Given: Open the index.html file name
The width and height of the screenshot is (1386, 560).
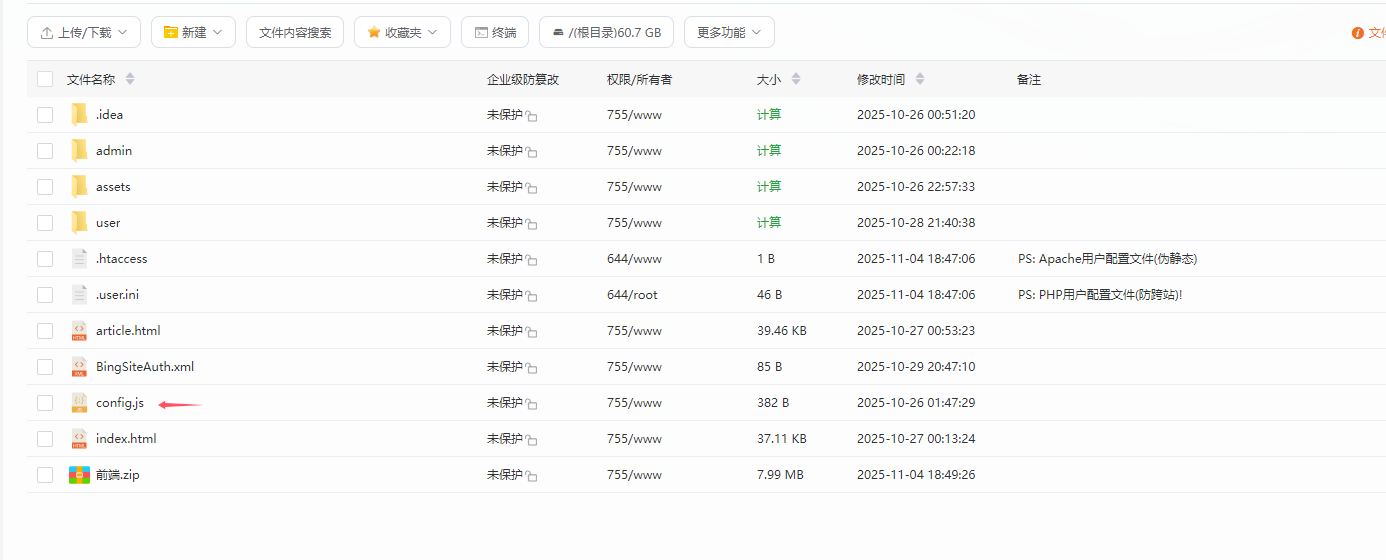Looking at the screenshot, I should 126,439.
